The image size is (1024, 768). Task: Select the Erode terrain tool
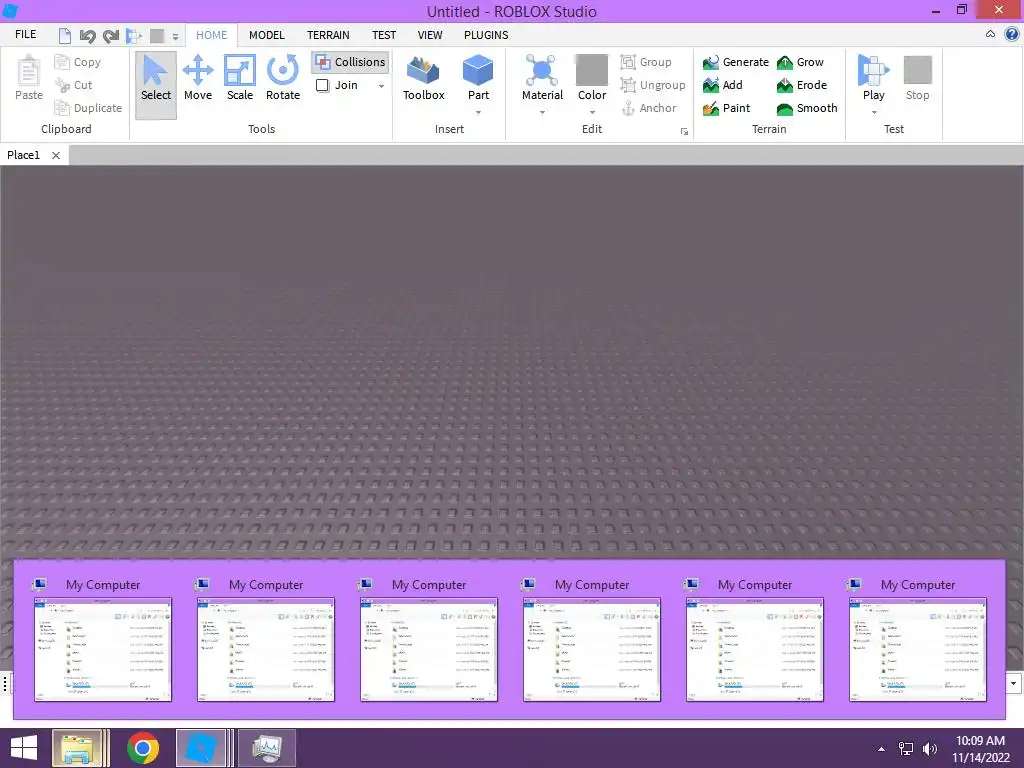tap(802, 85)
